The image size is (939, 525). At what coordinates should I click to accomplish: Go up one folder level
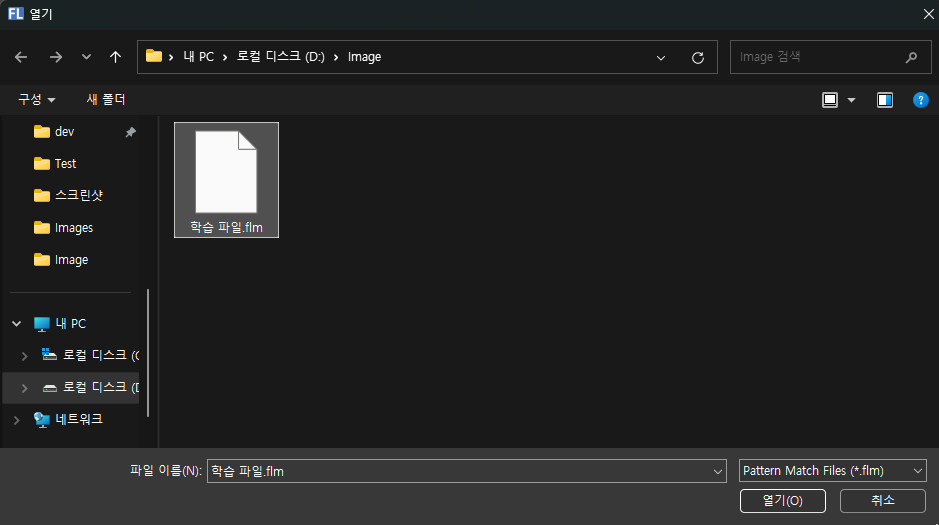[115, 57]
